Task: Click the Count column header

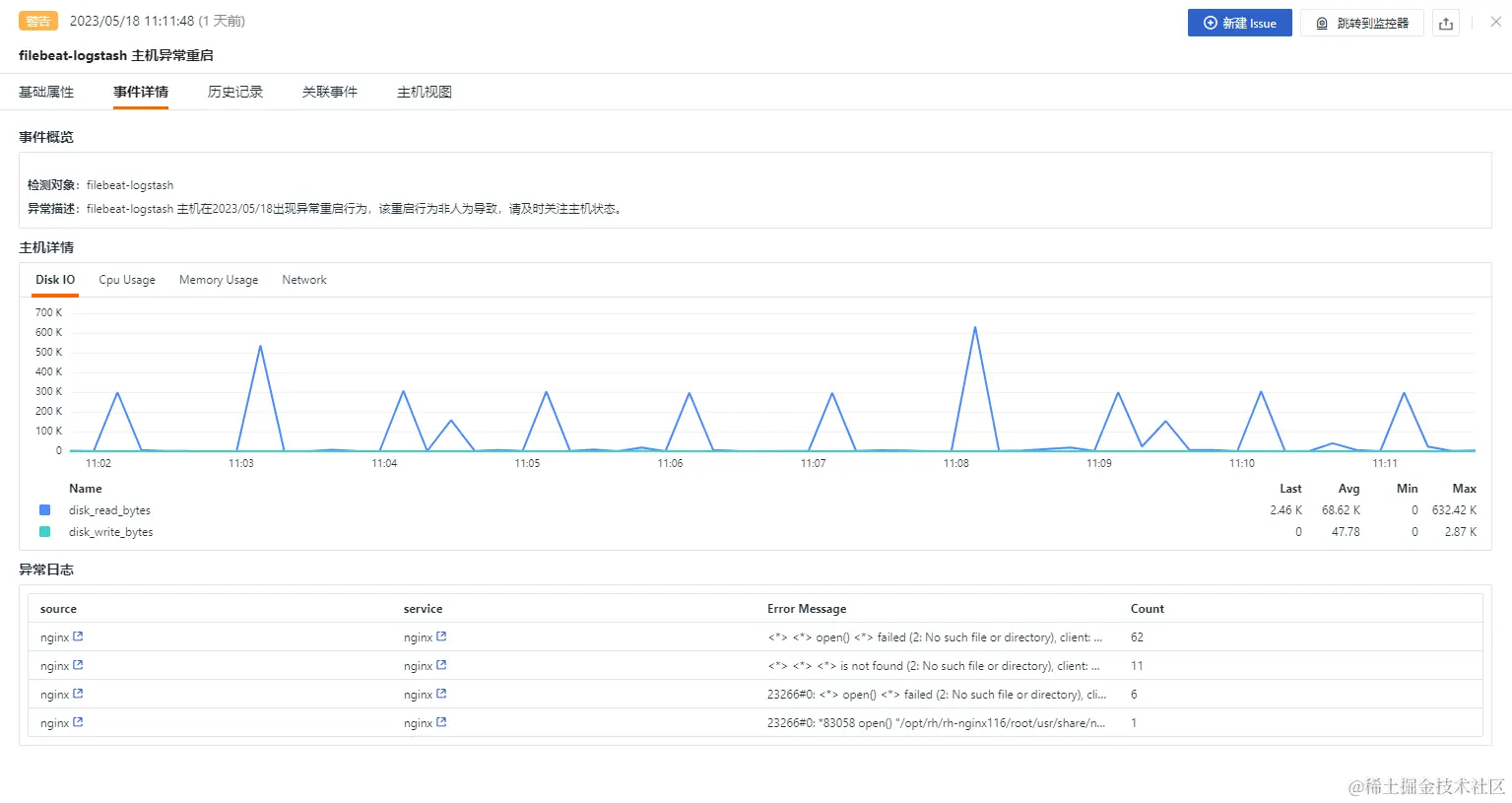Action: 1148,609
